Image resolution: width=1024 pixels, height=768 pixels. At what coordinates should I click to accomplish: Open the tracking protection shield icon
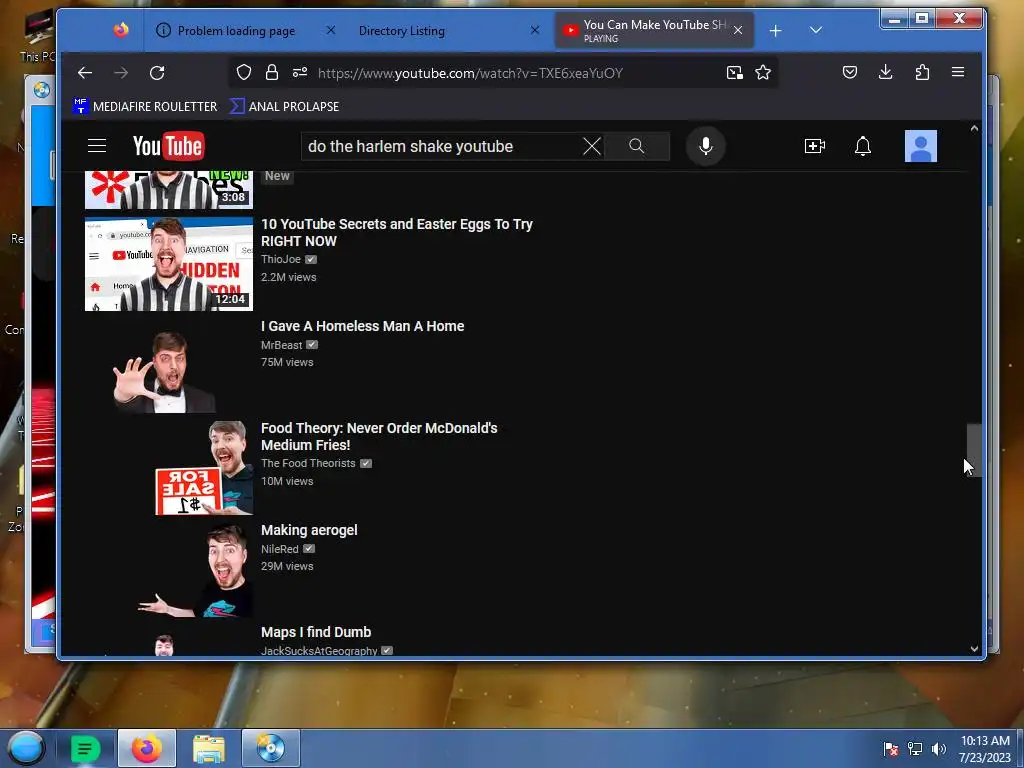[x=244, y=72]
